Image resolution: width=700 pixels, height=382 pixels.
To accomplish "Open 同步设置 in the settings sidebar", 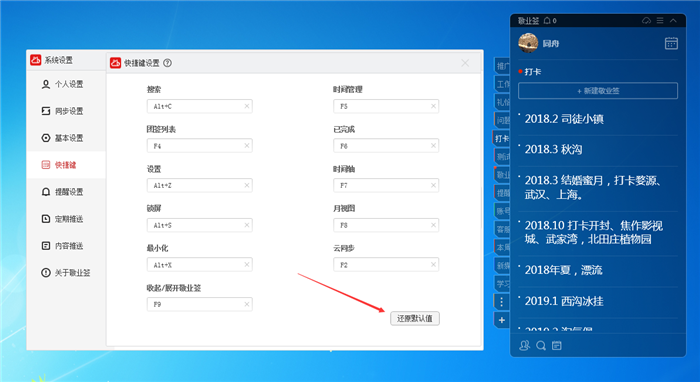I will coord(66,111).
